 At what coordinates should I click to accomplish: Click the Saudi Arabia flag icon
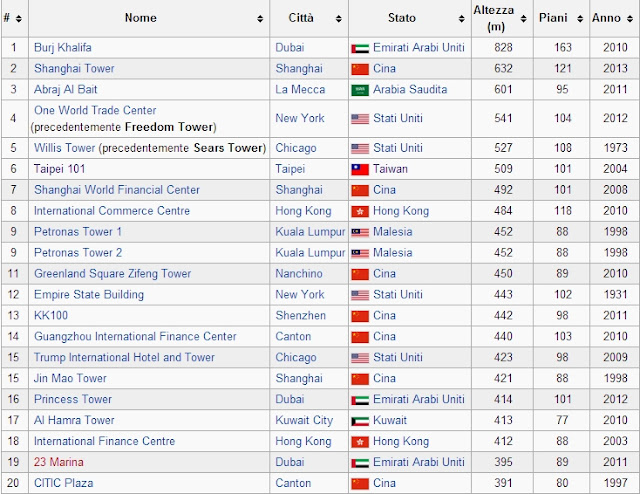point(360,90)
